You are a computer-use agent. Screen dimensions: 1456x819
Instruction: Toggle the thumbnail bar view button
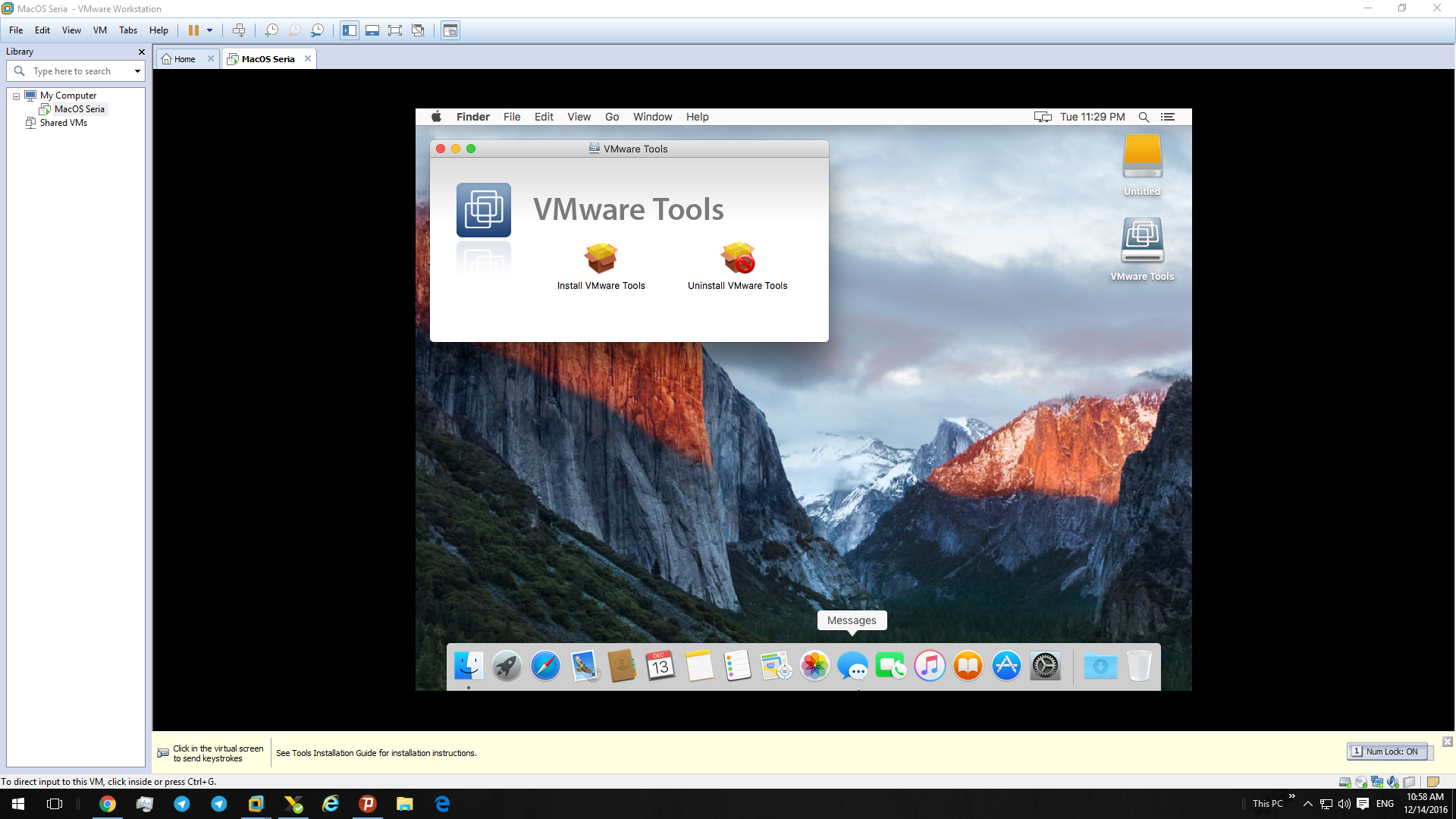(x=372, y=30)
